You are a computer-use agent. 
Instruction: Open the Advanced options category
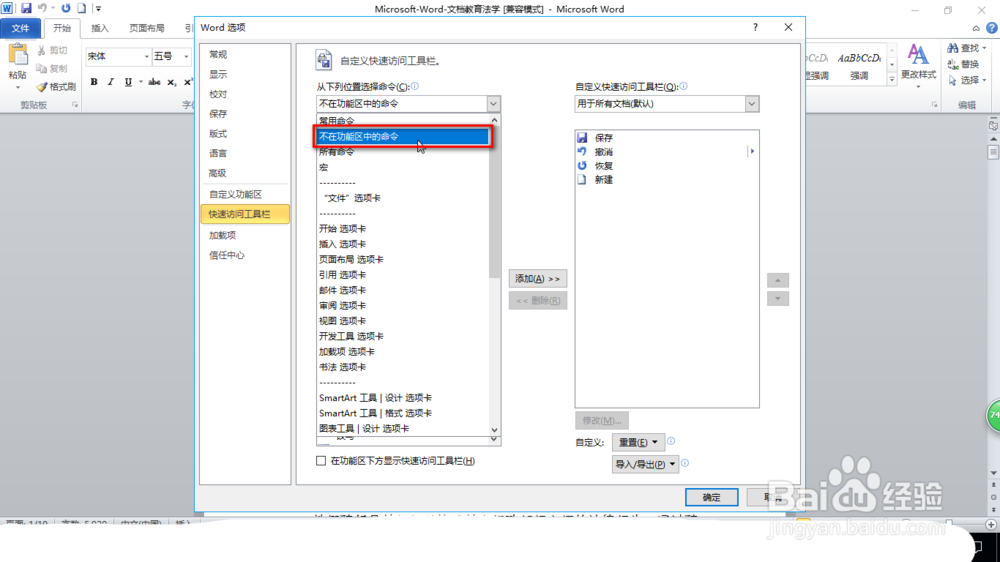point(245,173)
